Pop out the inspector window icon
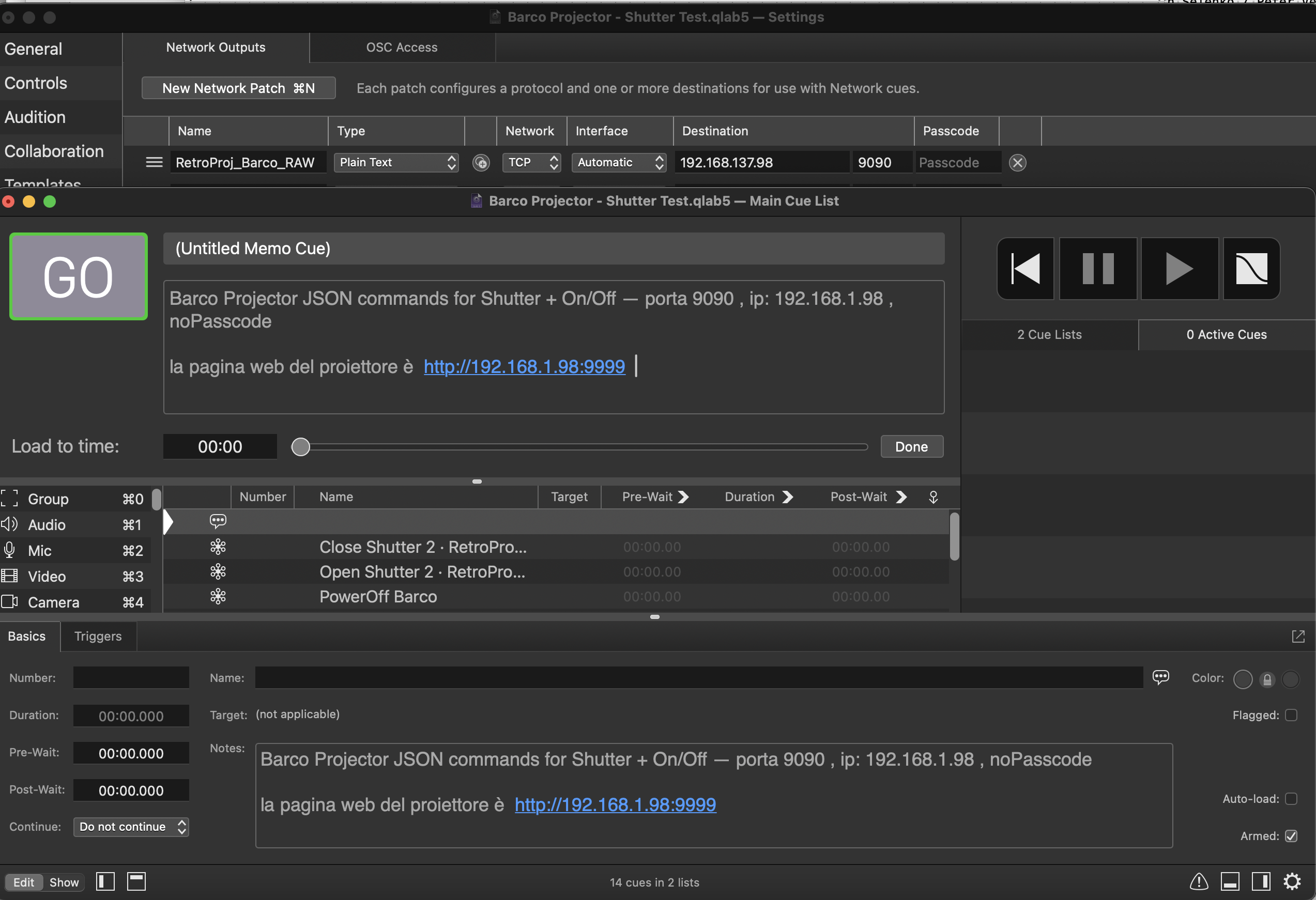 1298,637
